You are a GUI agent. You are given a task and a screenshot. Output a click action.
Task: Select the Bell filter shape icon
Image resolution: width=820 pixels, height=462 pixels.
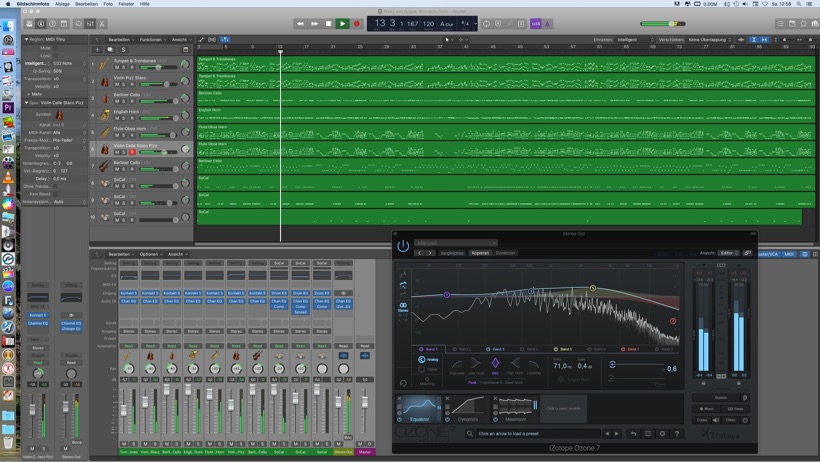point(495,364)
